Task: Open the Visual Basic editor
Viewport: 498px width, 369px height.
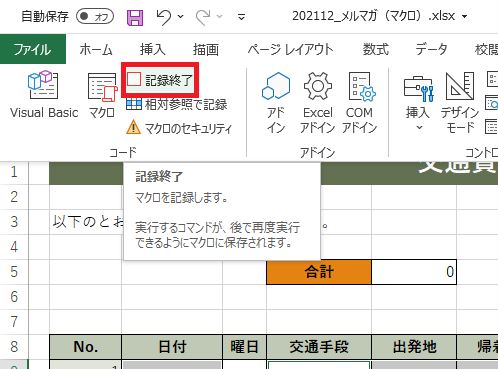Action: (44, 94)
